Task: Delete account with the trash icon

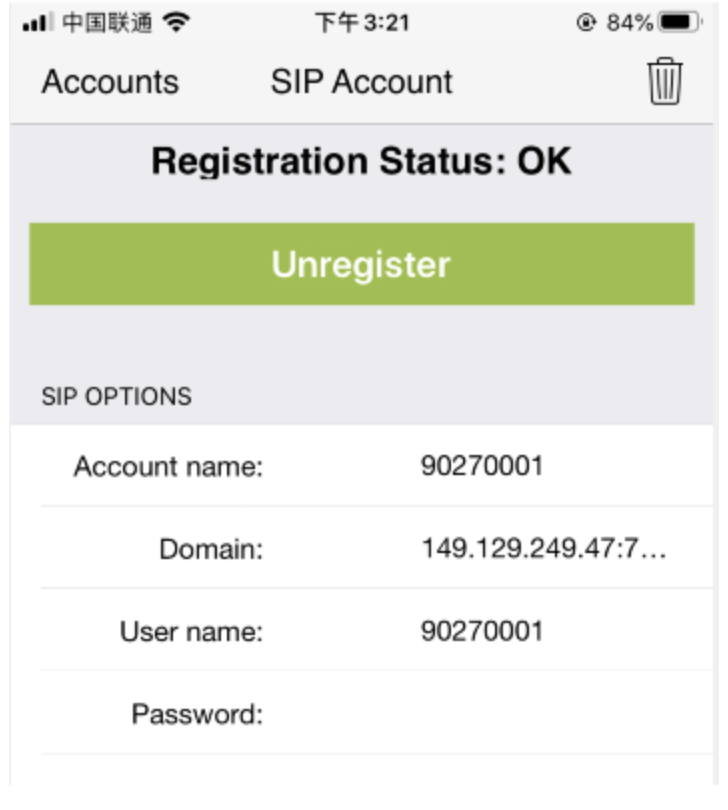Action: point(664,82)
